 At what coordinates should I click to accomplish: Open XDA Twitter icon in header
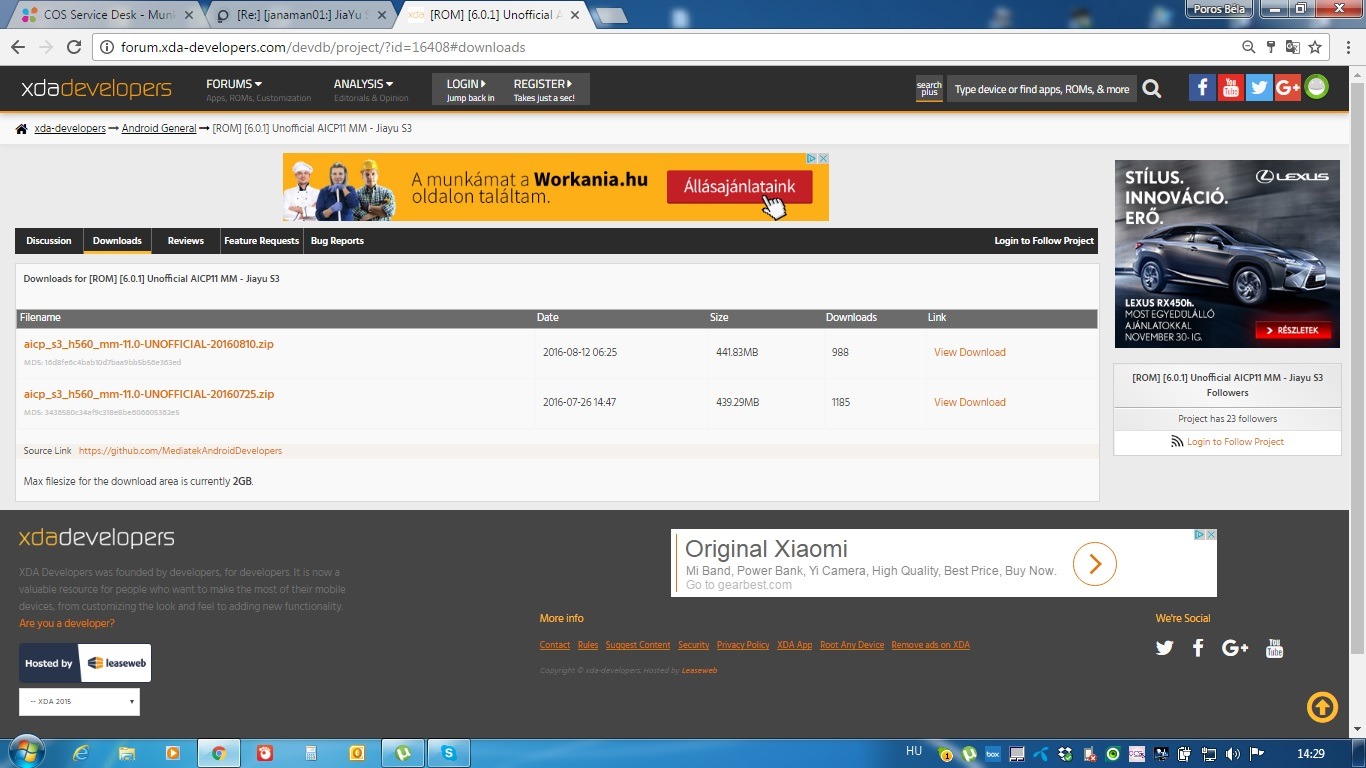coord(1259,88)
